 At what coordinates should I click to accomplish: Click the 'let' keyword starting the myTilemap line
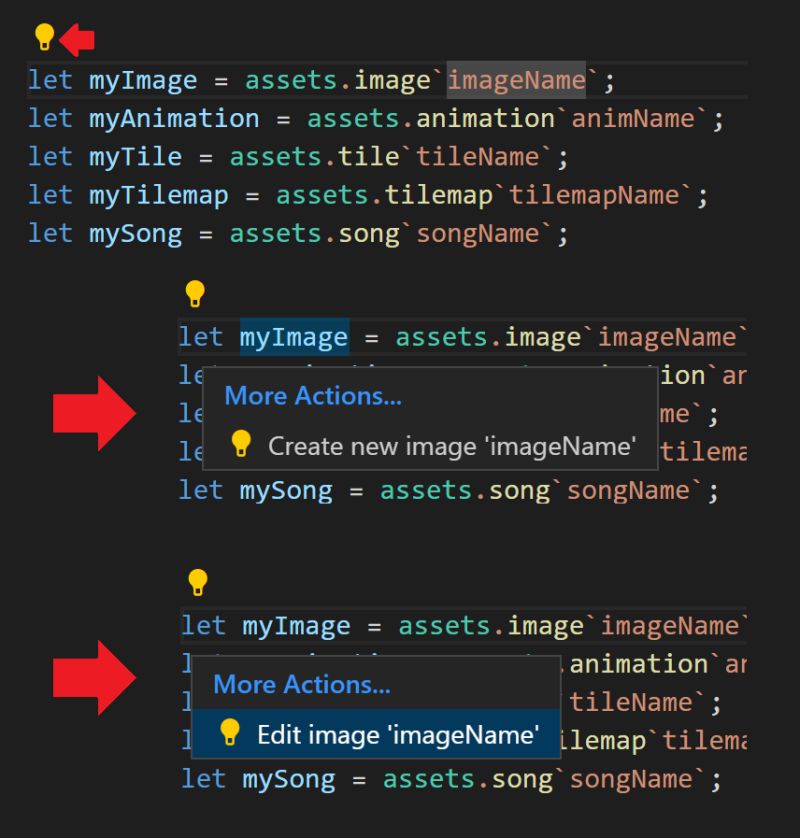point(50,194)
